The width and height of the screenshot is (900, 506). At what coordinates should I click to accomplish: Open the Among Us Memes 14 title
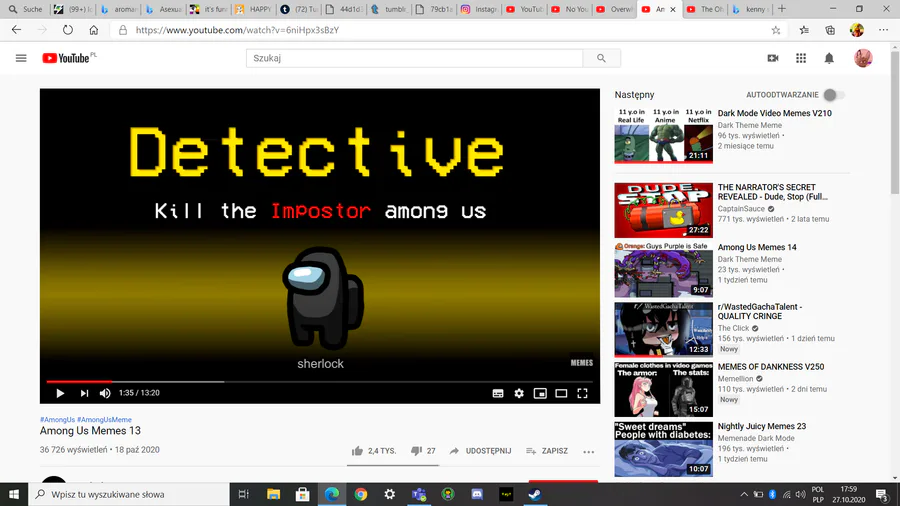tap(757, 247)
